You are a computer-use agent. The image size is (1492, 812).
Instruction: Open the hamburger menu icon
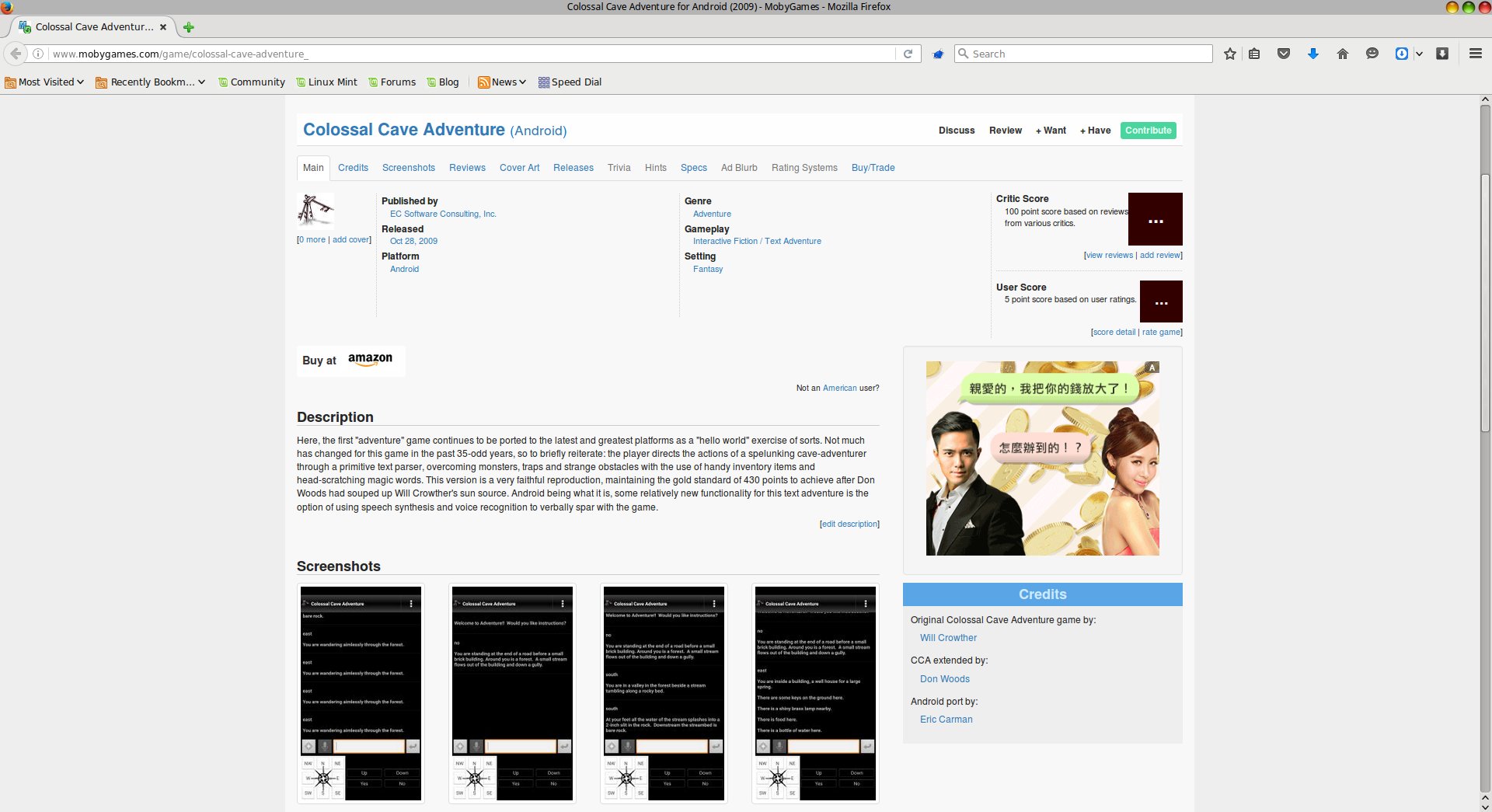pos(1475,54)
